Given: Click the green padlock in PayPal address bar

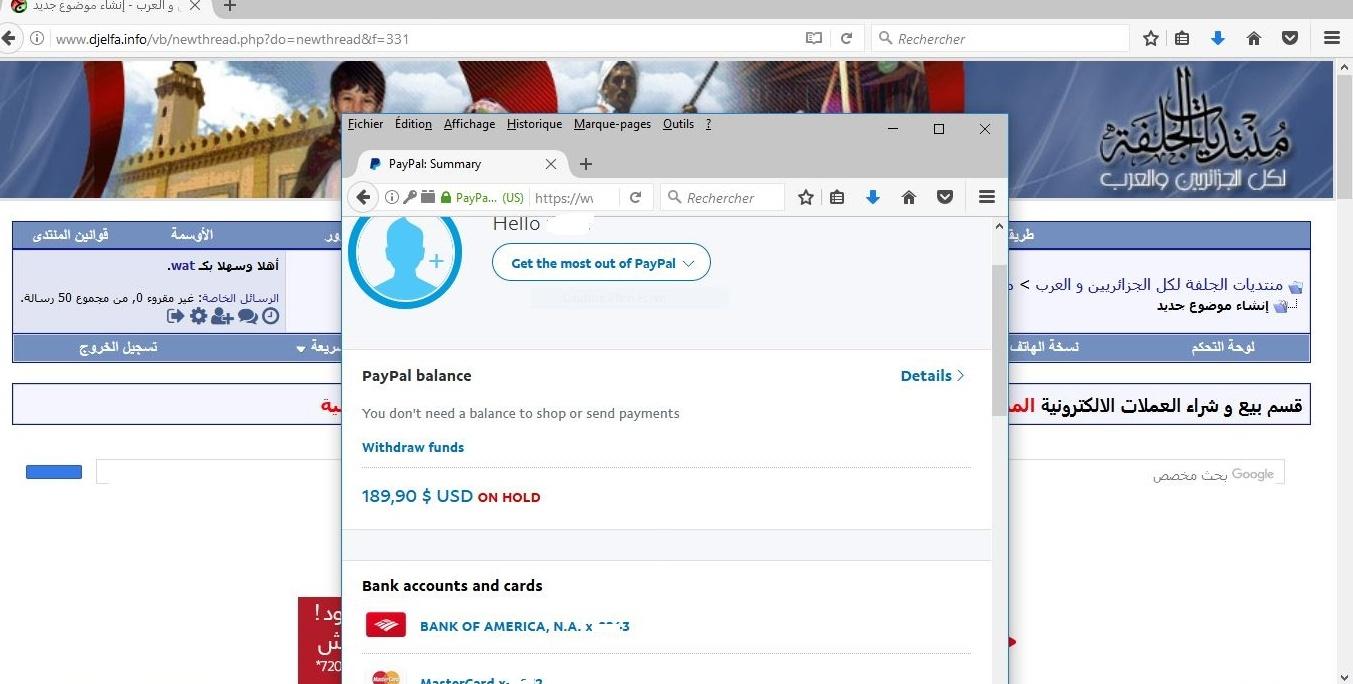Looking at the screenshot, I should [446, 198].
